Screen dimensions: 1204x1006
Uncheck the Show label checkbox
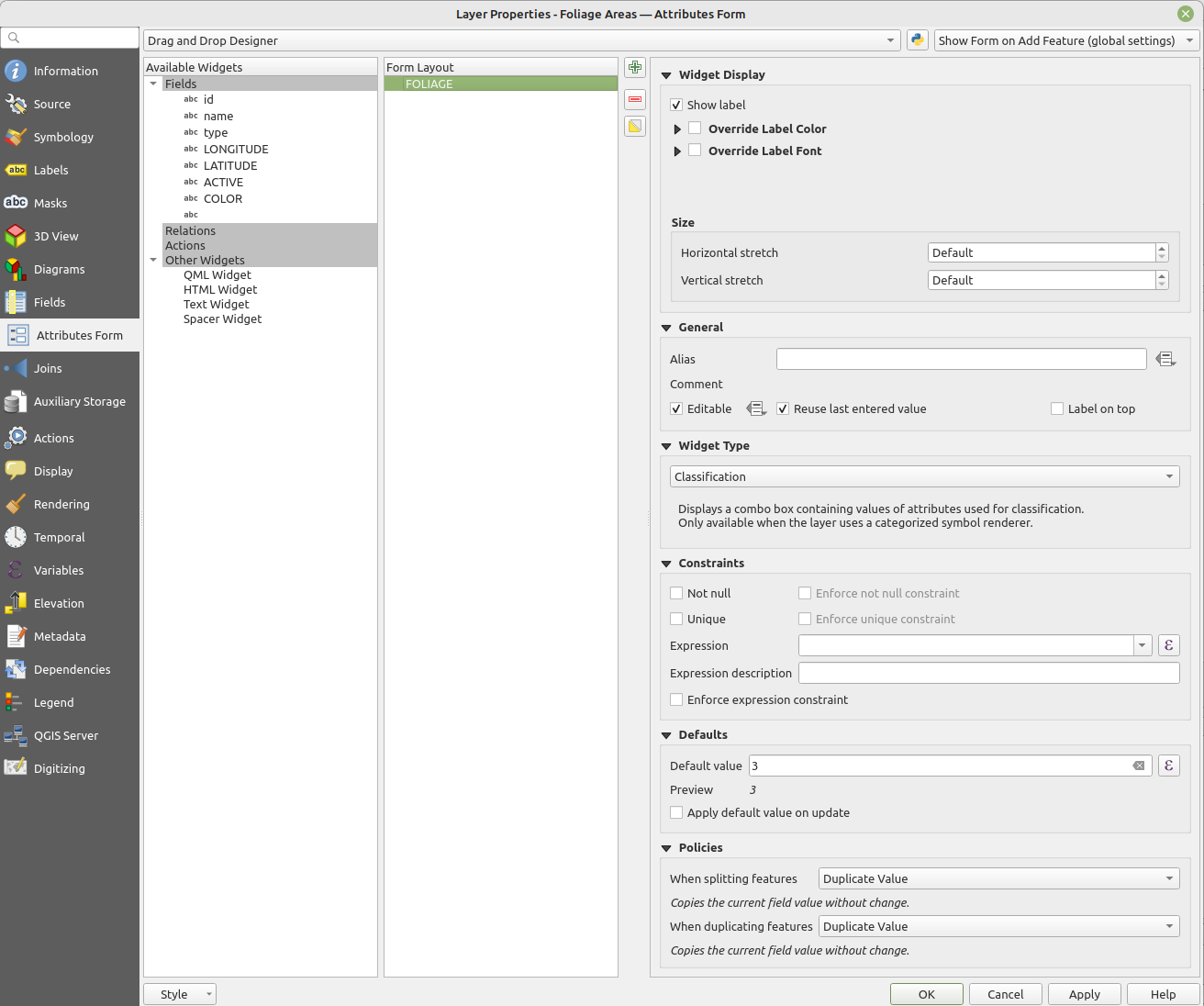tap(676, 106)
